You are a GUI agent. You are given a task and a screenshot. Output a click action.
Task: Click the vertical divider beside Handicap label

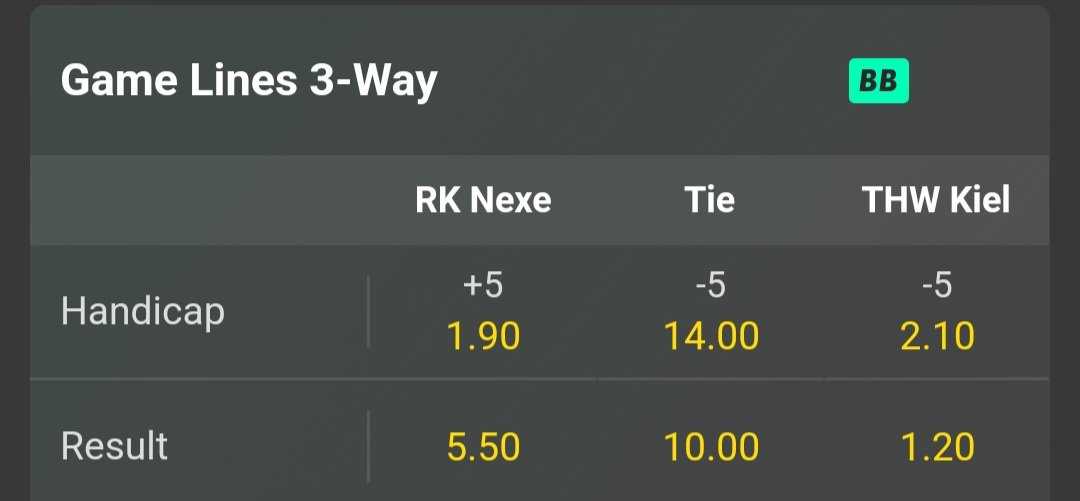click(x=369, y=312)
